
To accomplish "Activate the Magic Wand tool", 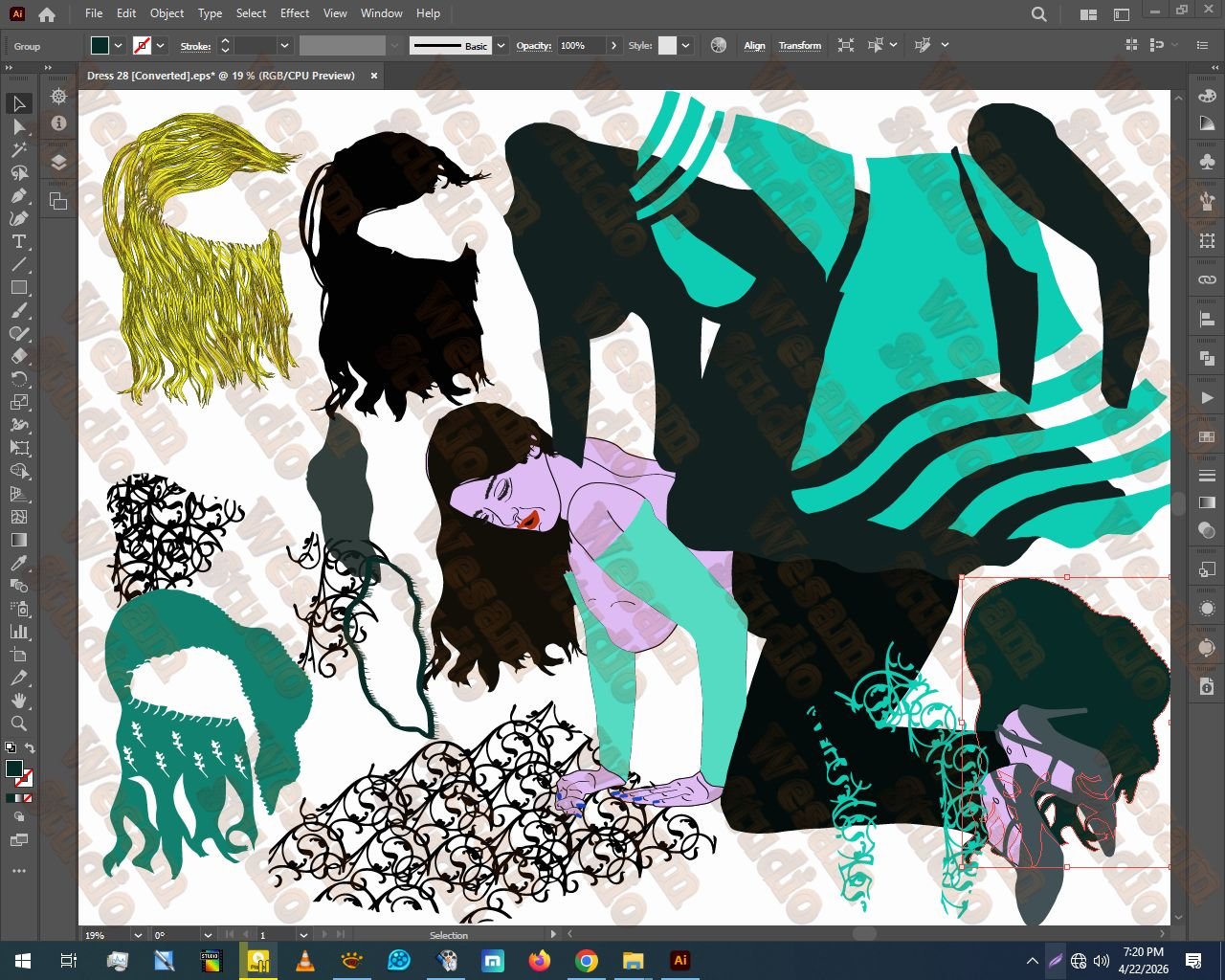I will (x=19, y=149).
